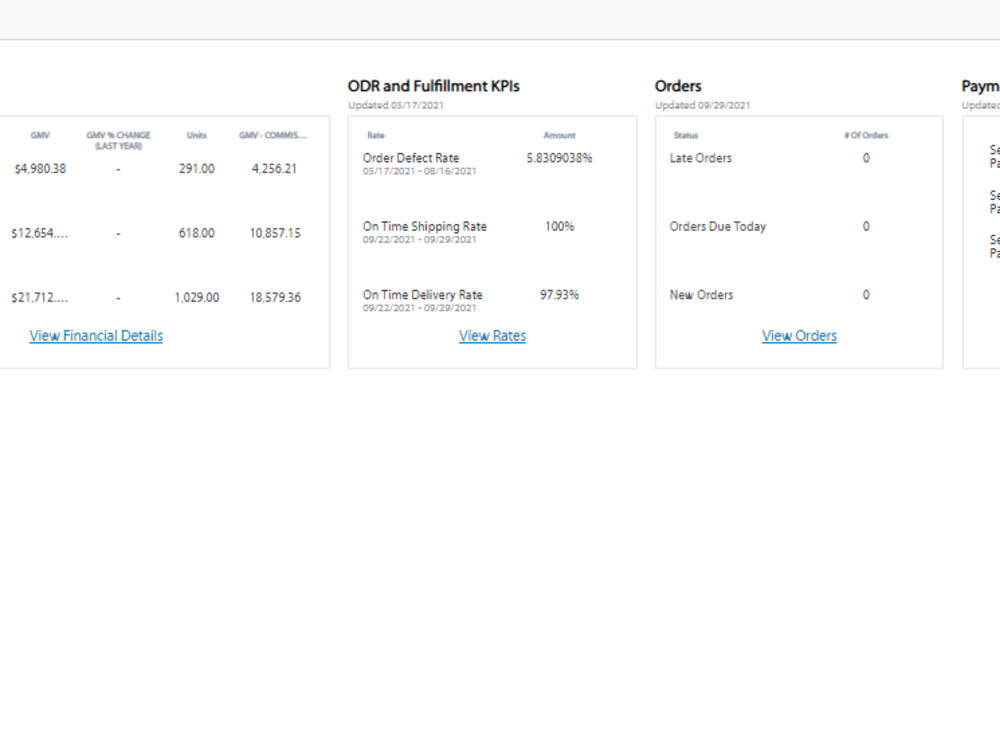This screenshot has width=1000, height=750.
Task: Click the Status column header
Action: (686, 135)
